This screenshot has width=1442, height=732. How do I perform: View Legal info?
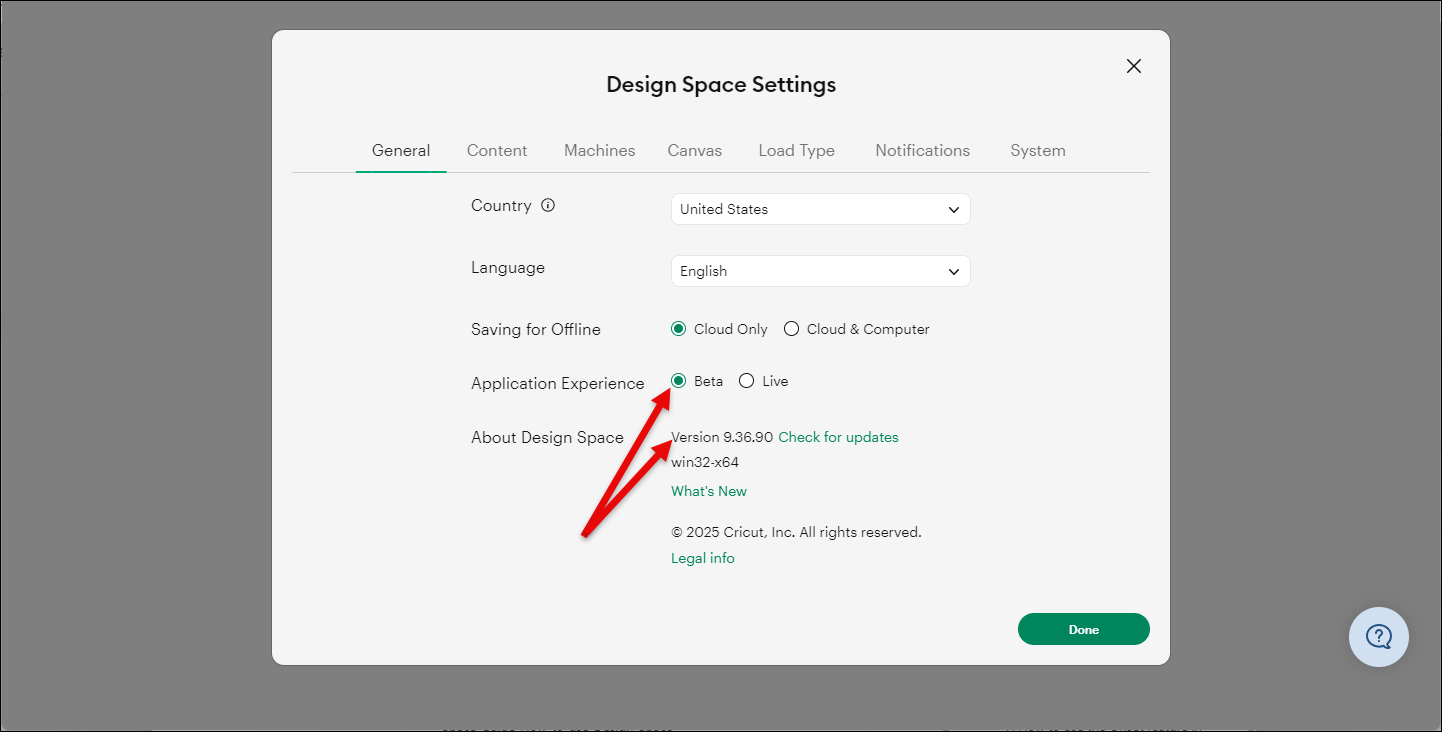(702, 557)
